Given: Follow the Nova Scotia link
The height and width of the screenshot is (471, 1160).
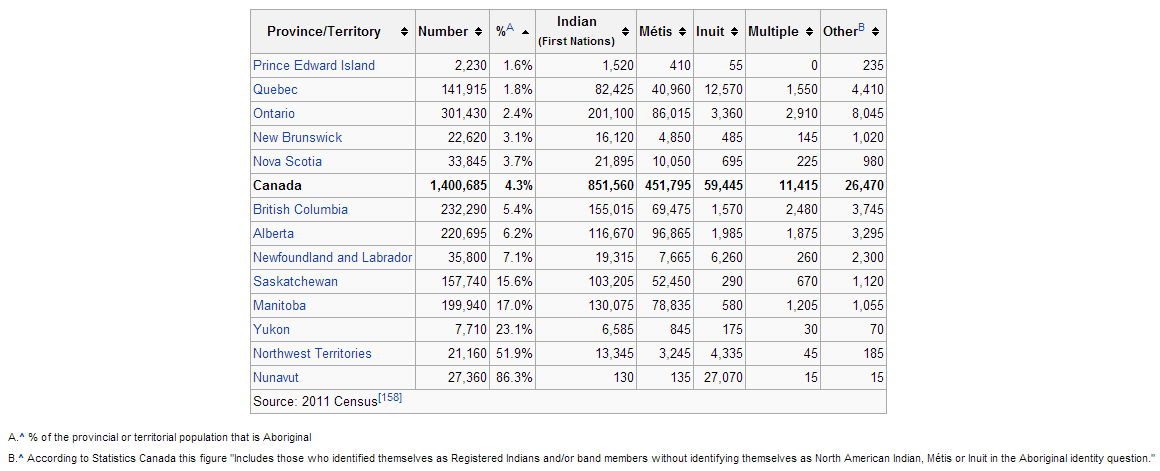Looking at the screenshot, I should tap(287, 162).
